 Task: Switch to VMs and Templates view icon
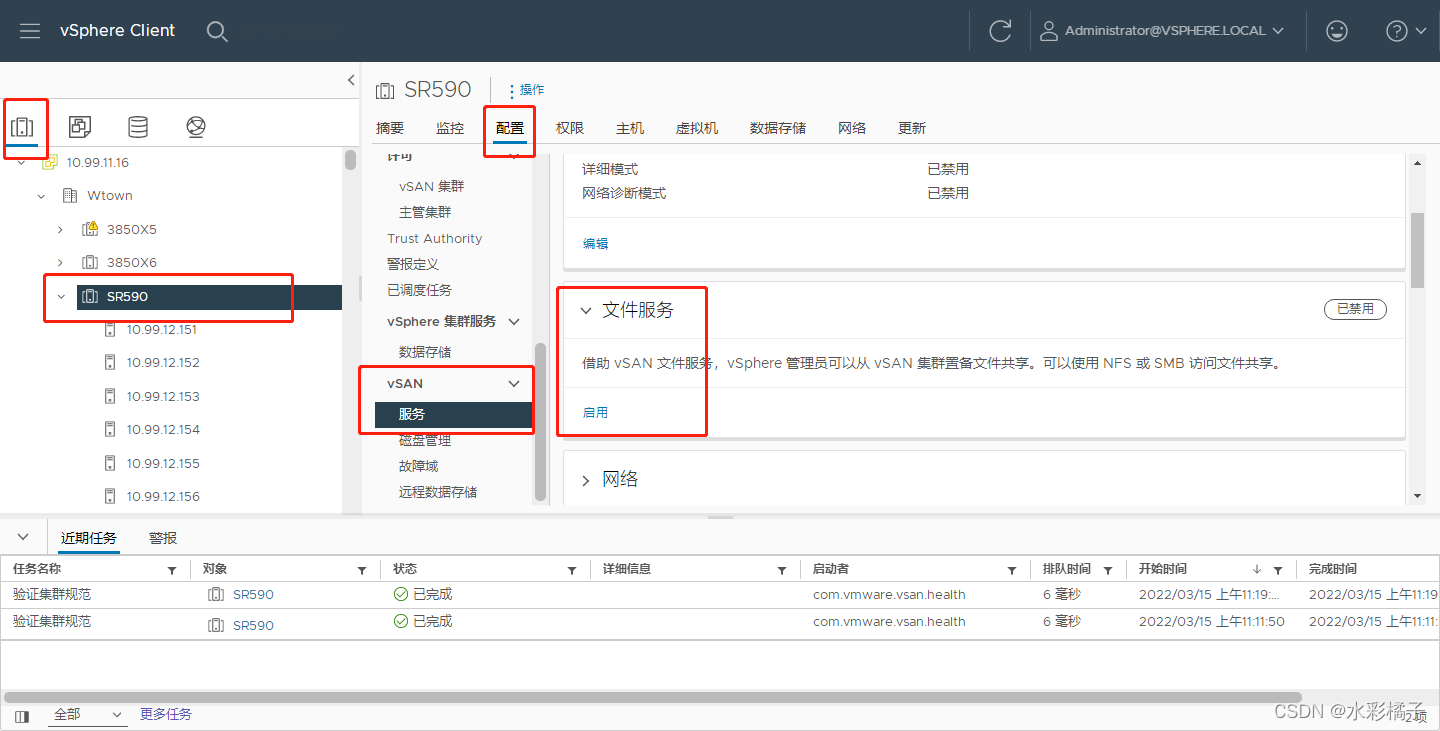[80, 127]
